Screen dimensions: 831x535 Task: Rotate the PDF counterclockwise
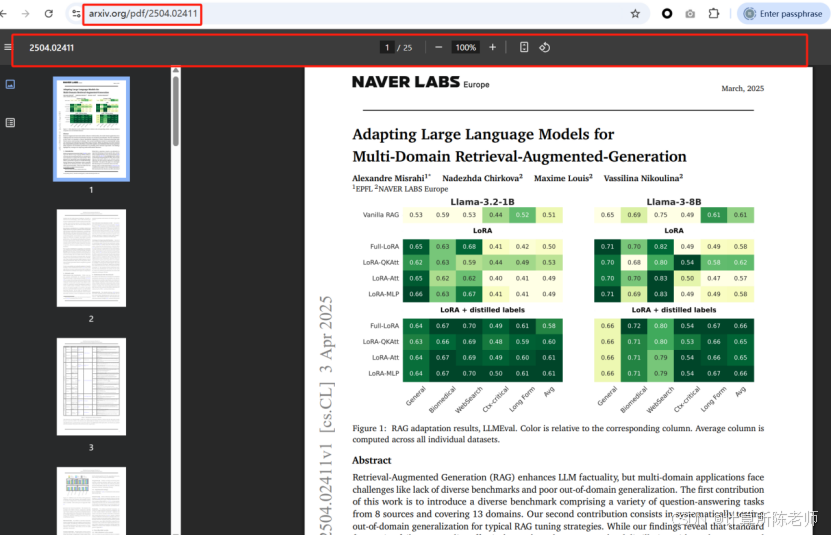[x=544, y=47]
